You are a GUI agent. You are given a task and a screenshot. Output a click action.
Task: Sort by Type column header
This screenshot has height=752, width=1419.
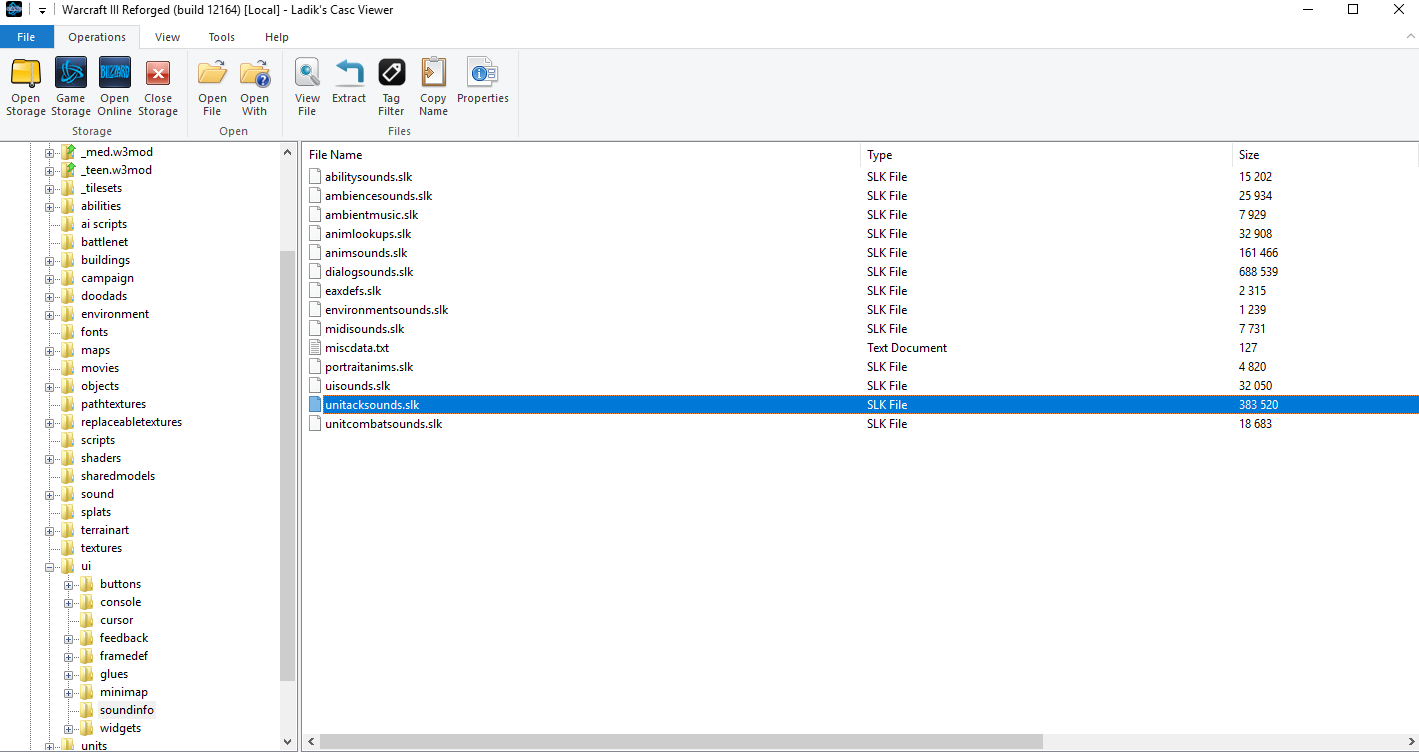pos(1046,155)
